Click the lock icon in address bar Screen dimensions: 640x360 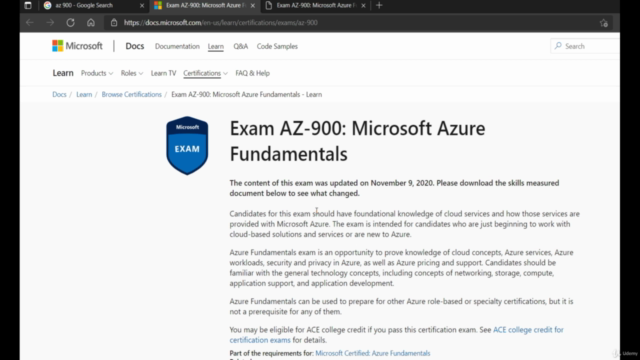pyautogui.click(x=114, y=22)
